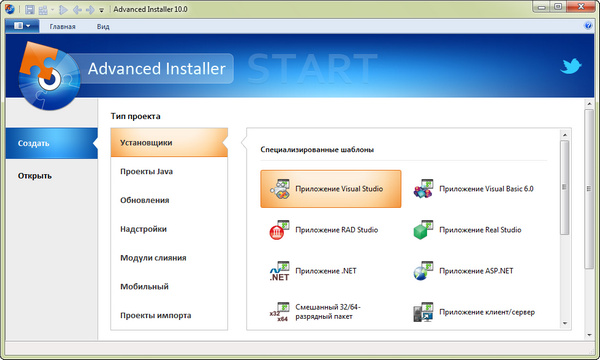Click the Advanced Installer disc logo

(x=49, y=77)
